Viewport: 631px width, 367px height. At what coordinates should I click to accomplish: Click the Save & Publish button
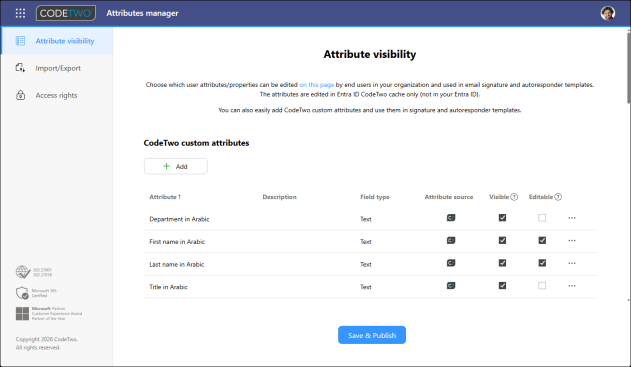pyautogui.click(x=372, y=335)
